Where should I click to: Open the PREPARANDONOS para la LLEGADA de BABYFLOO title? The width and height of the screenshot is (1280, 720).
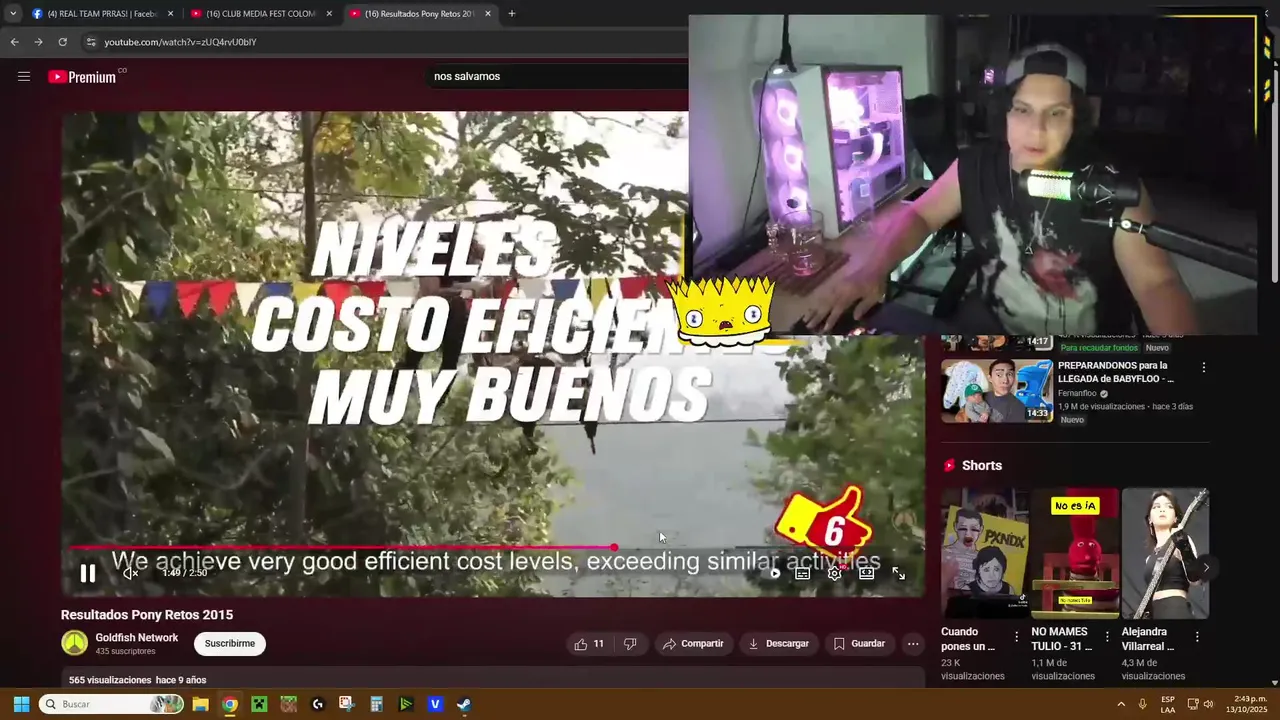1116,372
